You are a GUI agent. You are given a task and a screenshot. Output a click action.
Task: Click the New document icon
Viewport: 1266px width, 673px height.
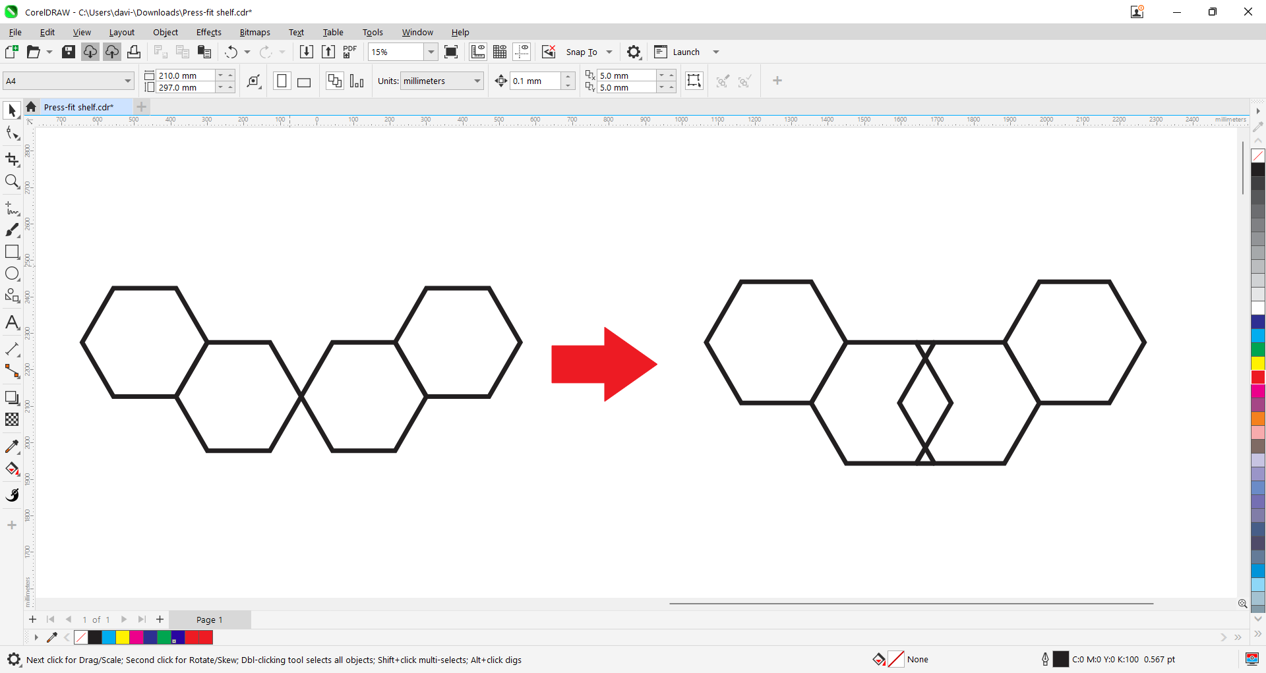point(12,52)
